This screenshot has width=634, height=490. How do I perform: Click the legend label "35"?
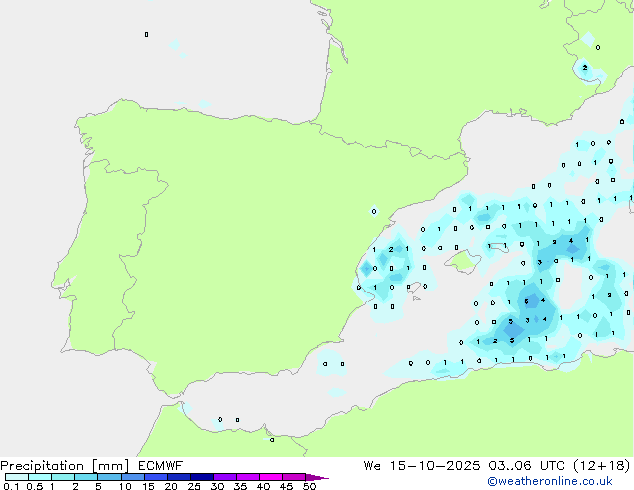point(240,486)
